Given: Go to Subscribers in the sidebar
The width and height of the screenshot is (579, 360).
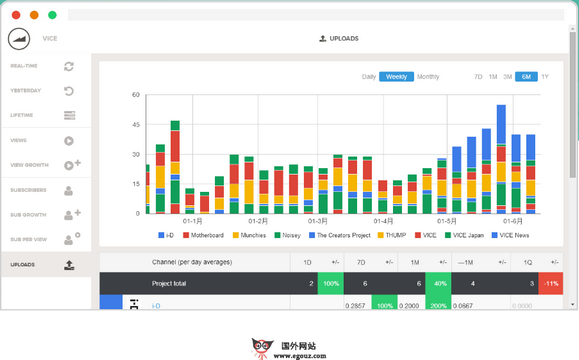Looking at the screenshot, I should 46,190.
